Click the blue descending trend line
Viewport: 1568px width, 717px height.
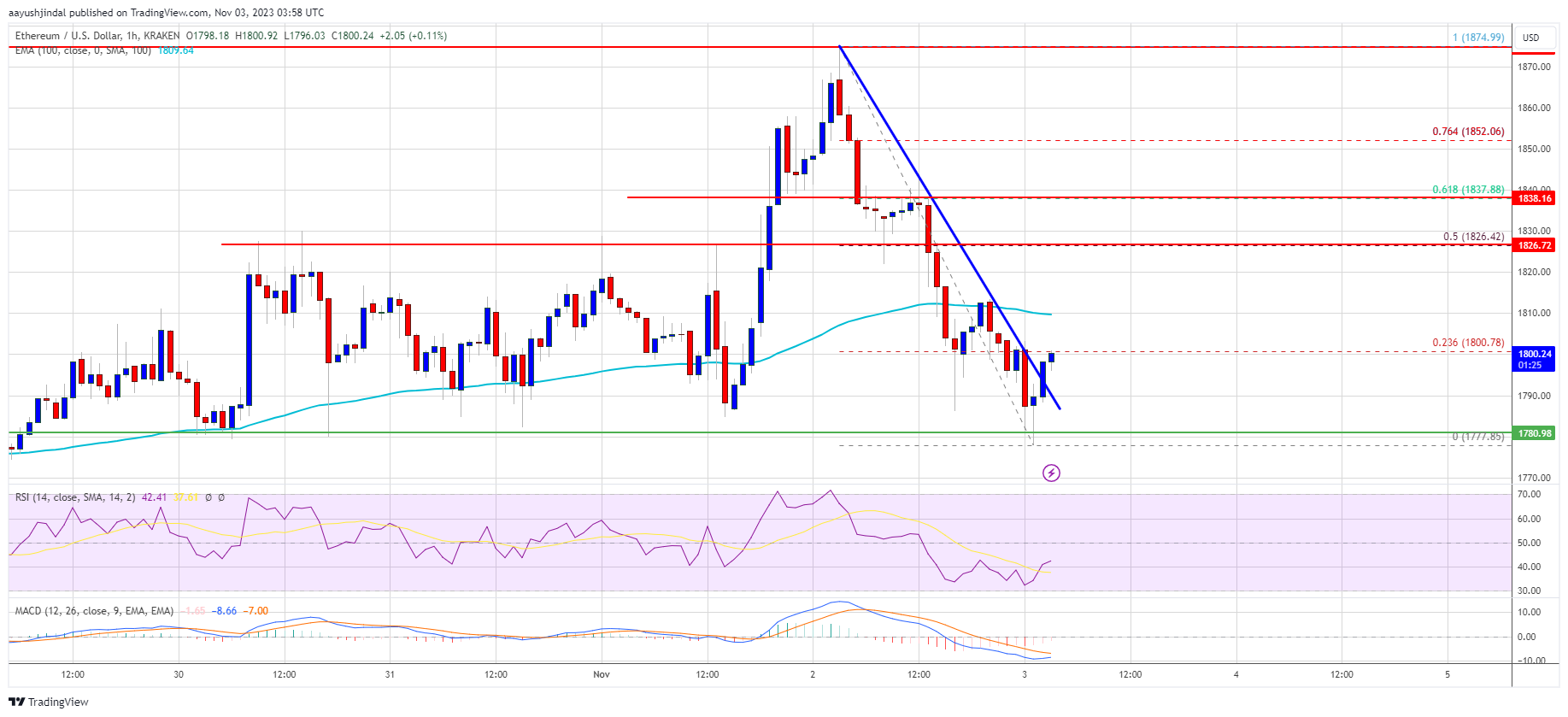point(949,226)
